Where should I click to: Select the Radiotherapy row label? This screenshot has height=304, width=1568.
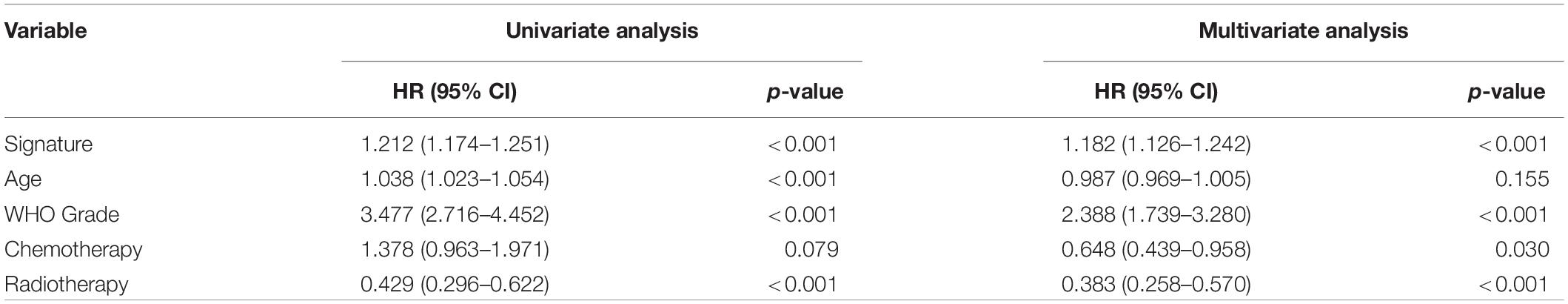pyautogui.click(x=67, y=284)
